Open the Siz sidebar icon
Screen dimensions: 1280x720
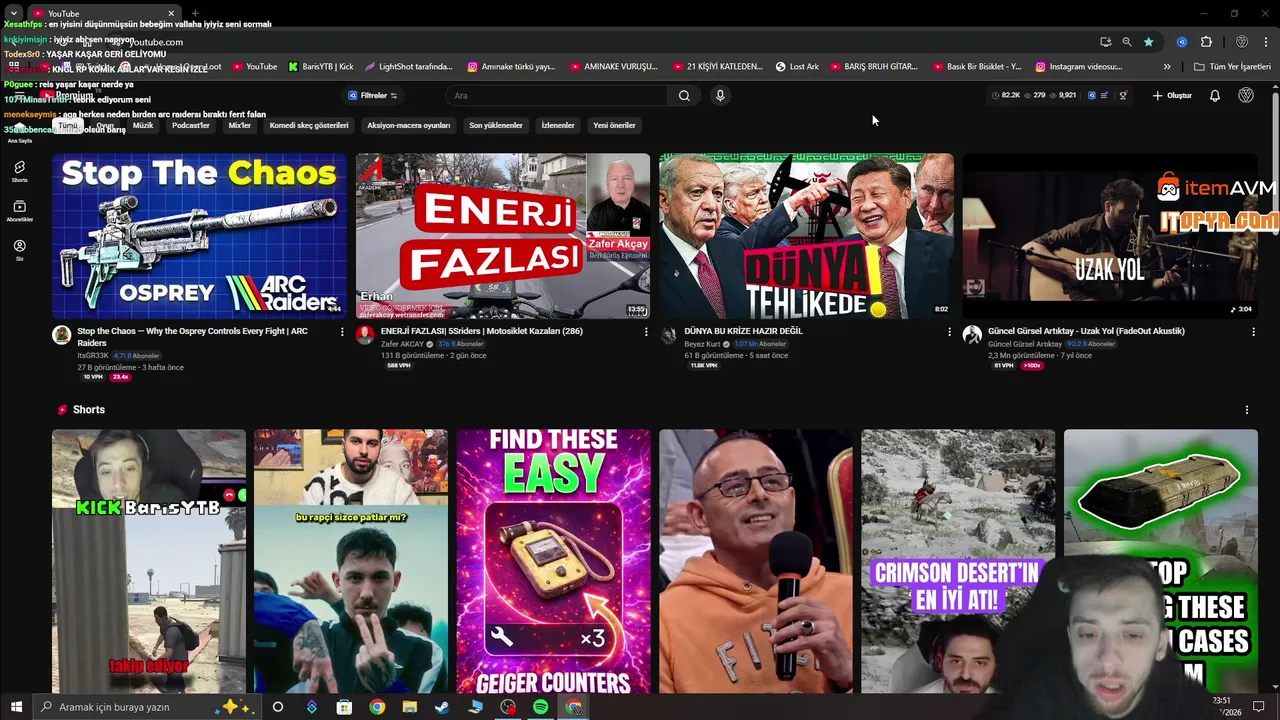19,250
